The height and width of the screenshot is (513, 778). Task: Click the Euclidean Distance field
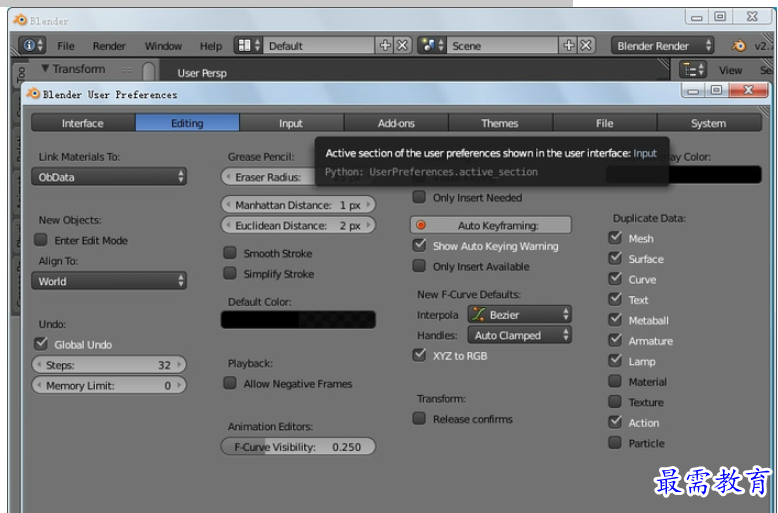tap(298, 225)
